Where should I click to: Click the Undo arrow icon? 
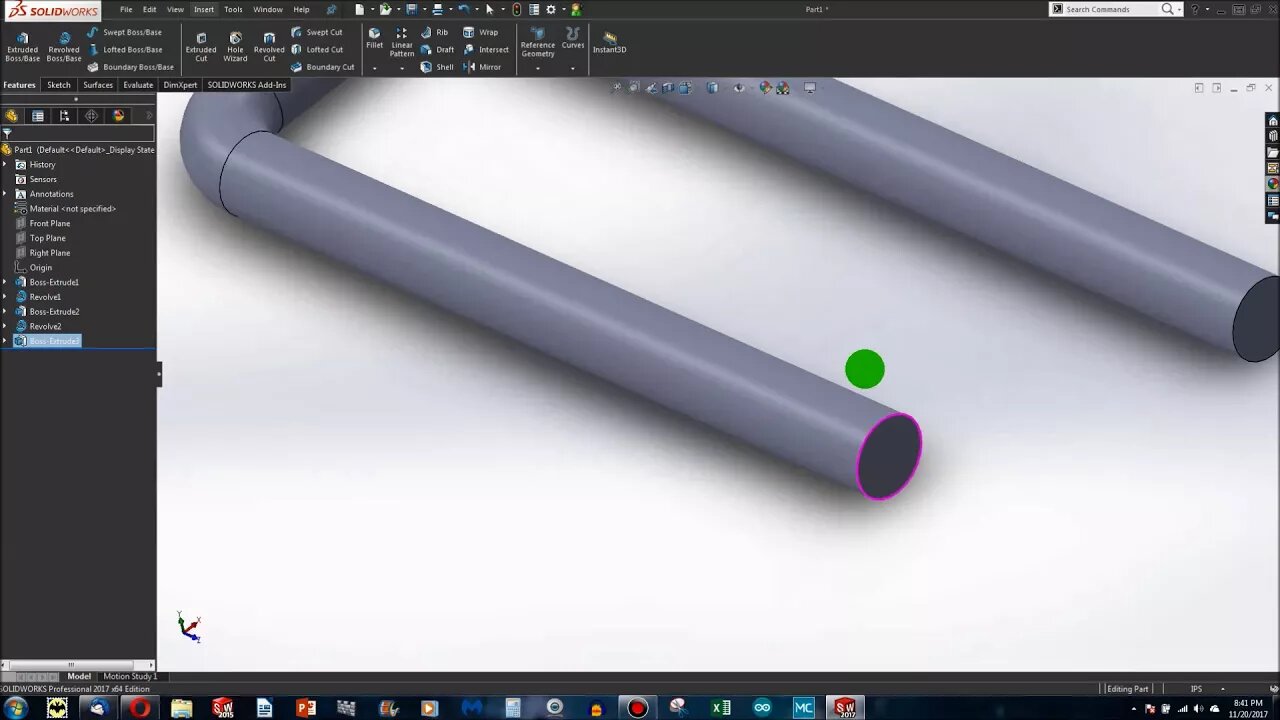tap(463, 9)
